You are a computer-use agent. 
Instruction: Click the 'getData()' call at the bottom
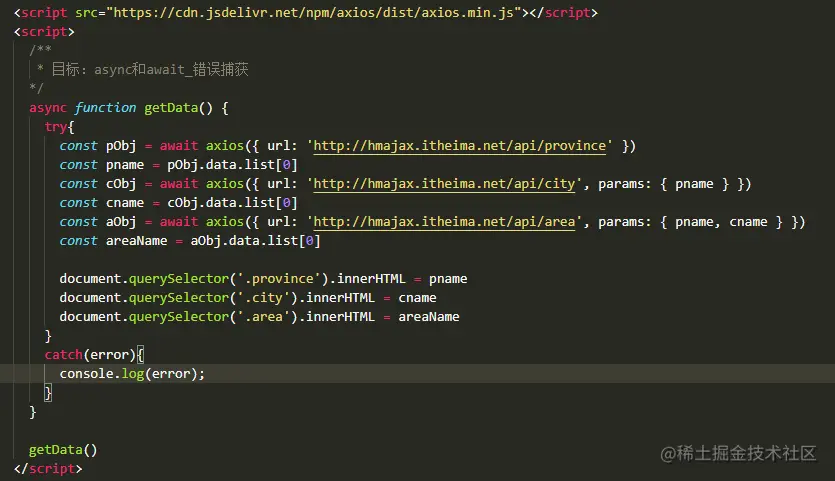(x=63, y=450)
